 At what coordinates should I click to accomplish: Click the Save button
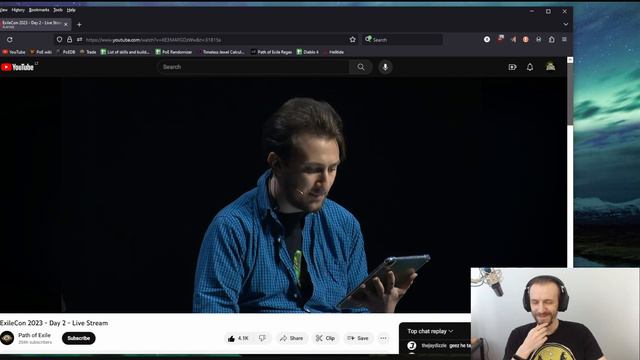point(358,338)
